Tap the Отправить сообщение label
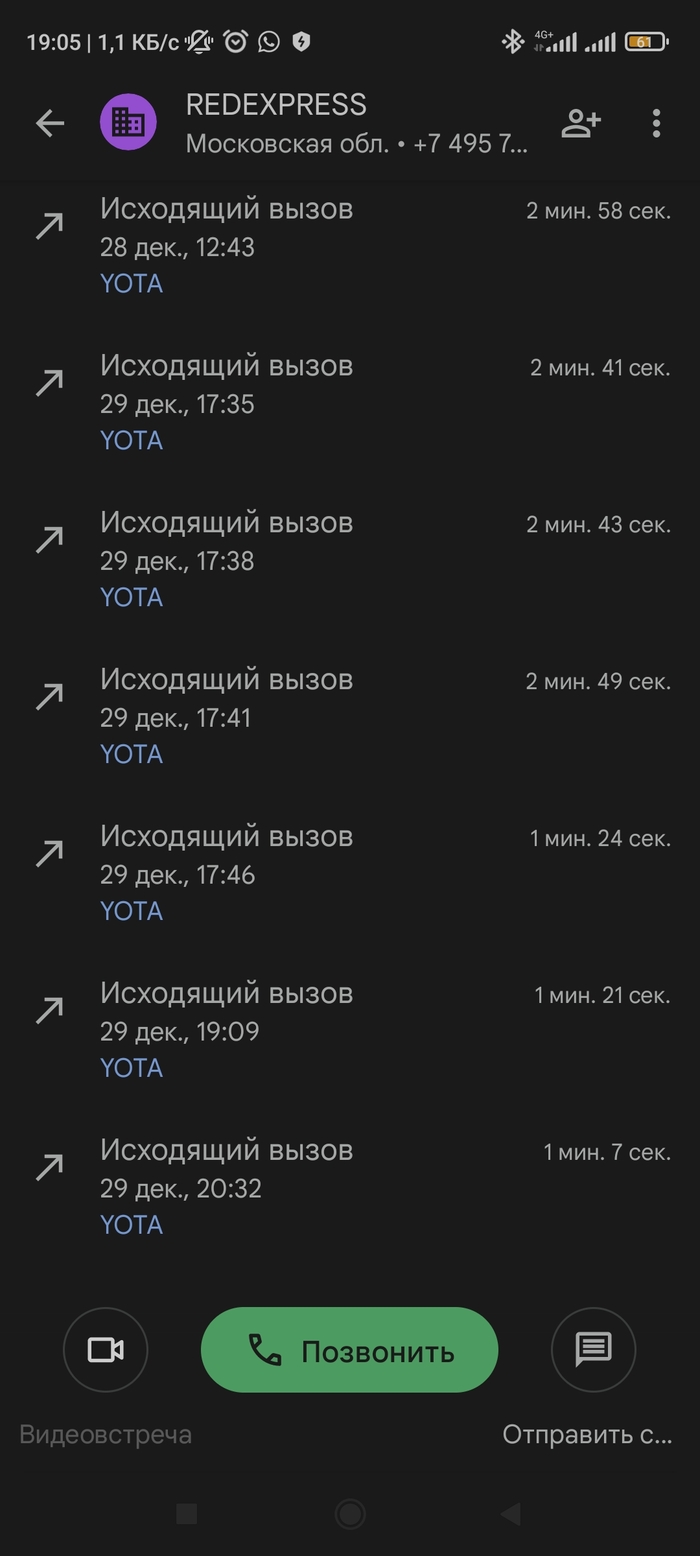Image resolution: width=700 pixels, height=1556 pixels. [x=587, y=1434]
